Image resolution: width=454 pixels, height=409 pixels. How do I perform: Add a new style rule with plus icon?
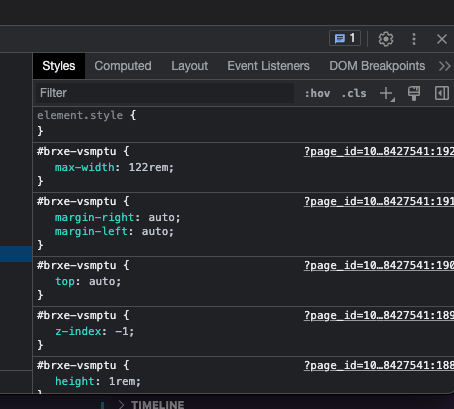pyautogui.click(x=387, y=94)
